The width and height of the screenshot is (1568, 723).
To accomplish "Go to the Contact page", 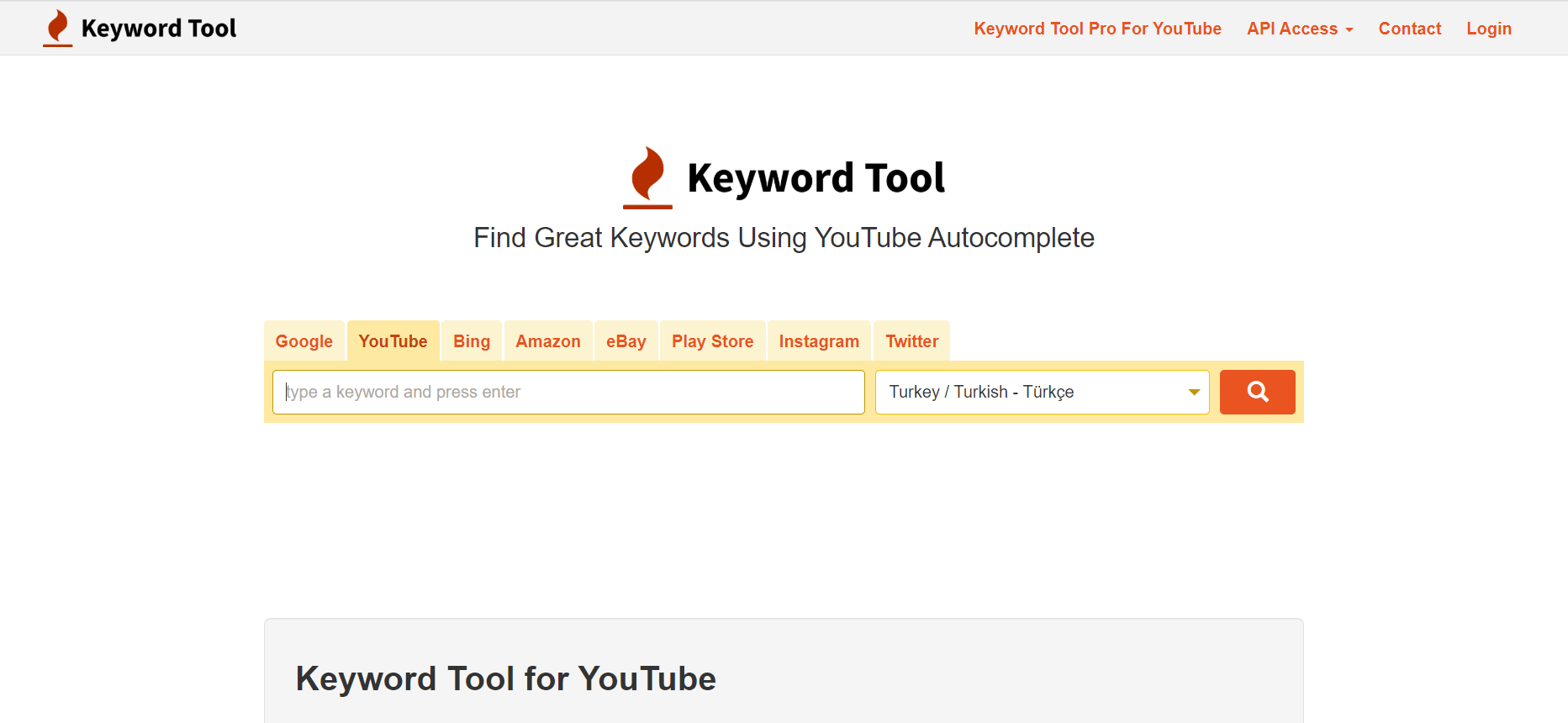I will click(x=1410, y=29).
